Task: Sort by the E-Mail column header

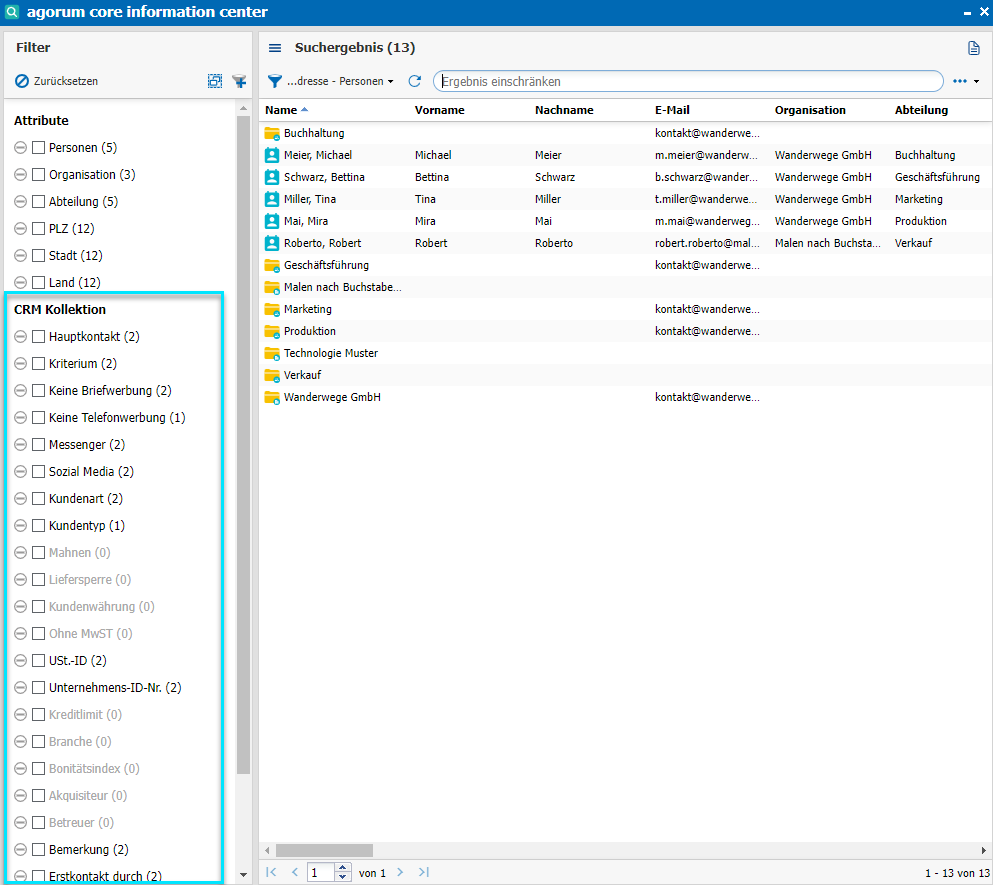Action: [672, 110]
